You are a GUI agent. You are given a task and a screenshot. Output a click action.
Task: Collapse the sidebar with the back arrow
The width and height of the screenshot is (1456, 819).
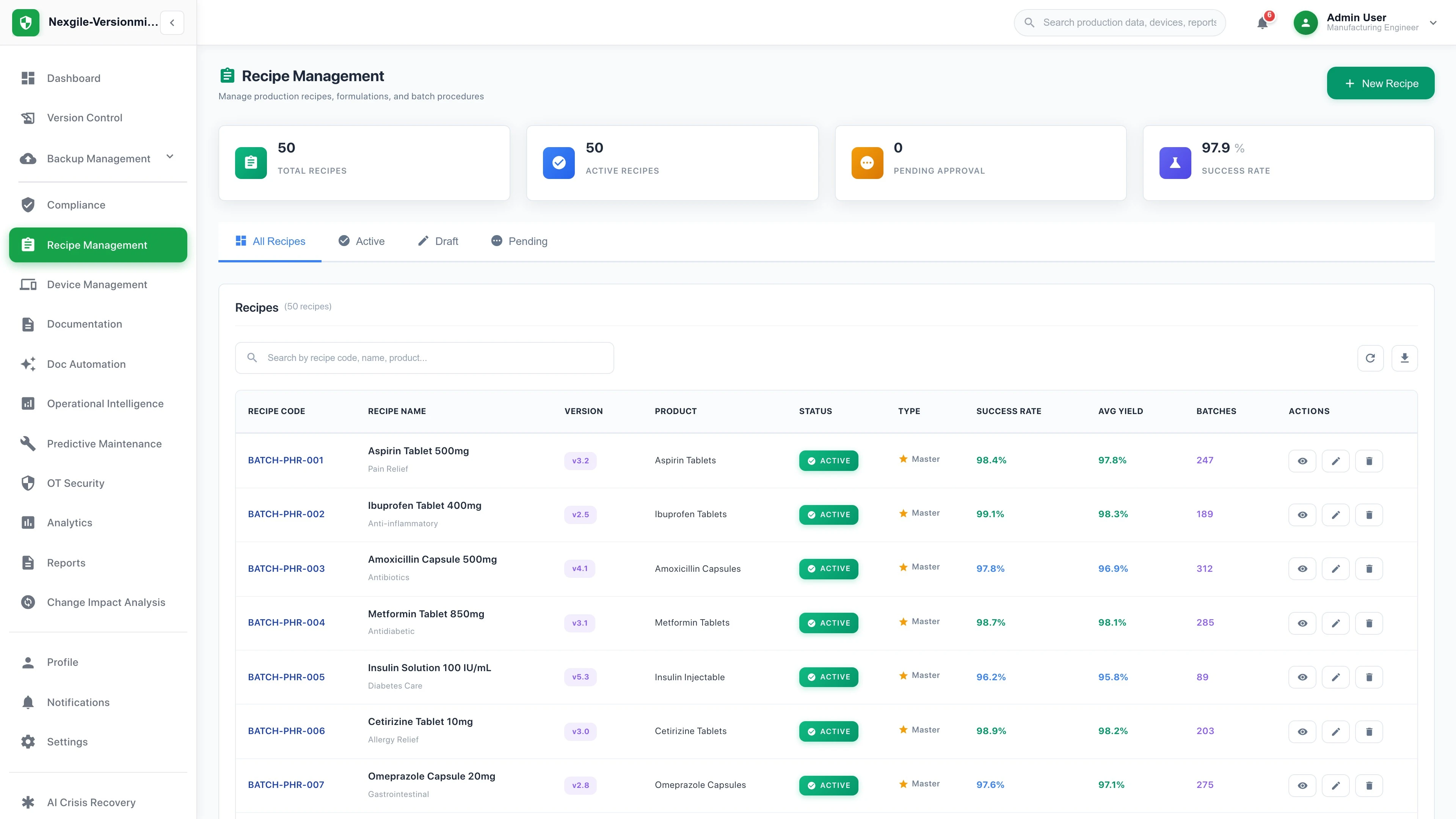click(172, 23)
